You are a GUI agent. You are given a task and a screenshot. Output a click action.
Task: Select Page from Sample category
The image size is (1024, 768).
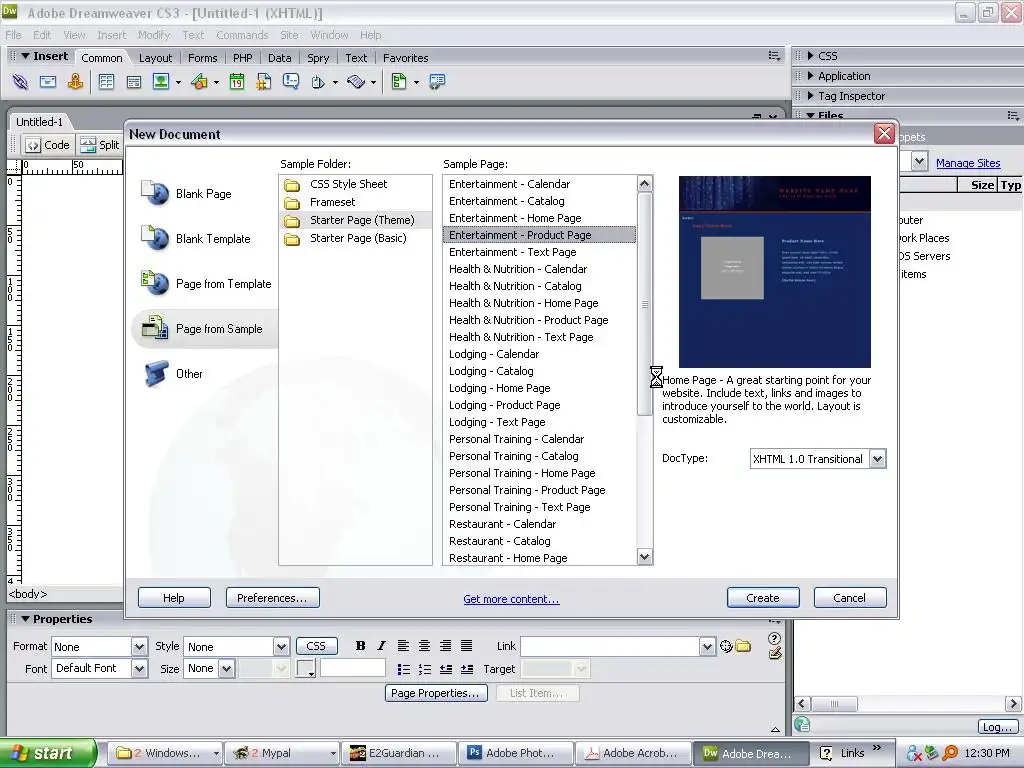(x=202, y=328)
